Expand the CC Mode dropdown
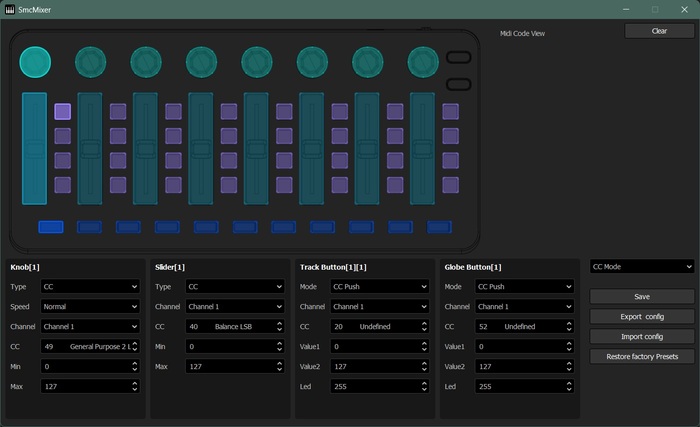Image resolution: width=700 pixels, height=427 pixels. click(641, 267)
